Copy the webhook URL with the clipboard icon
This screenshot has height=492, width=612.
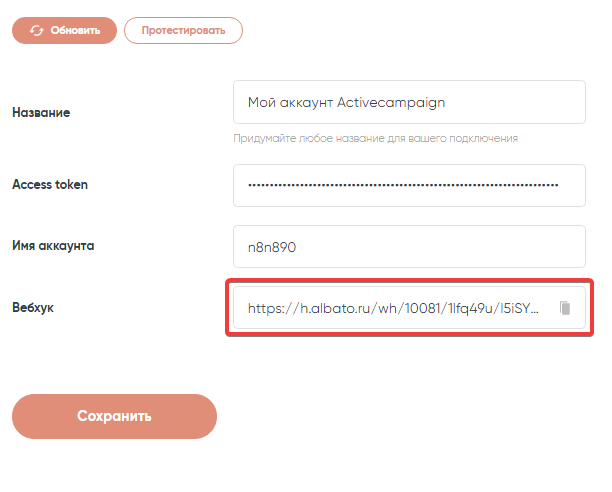coord(565,308)
